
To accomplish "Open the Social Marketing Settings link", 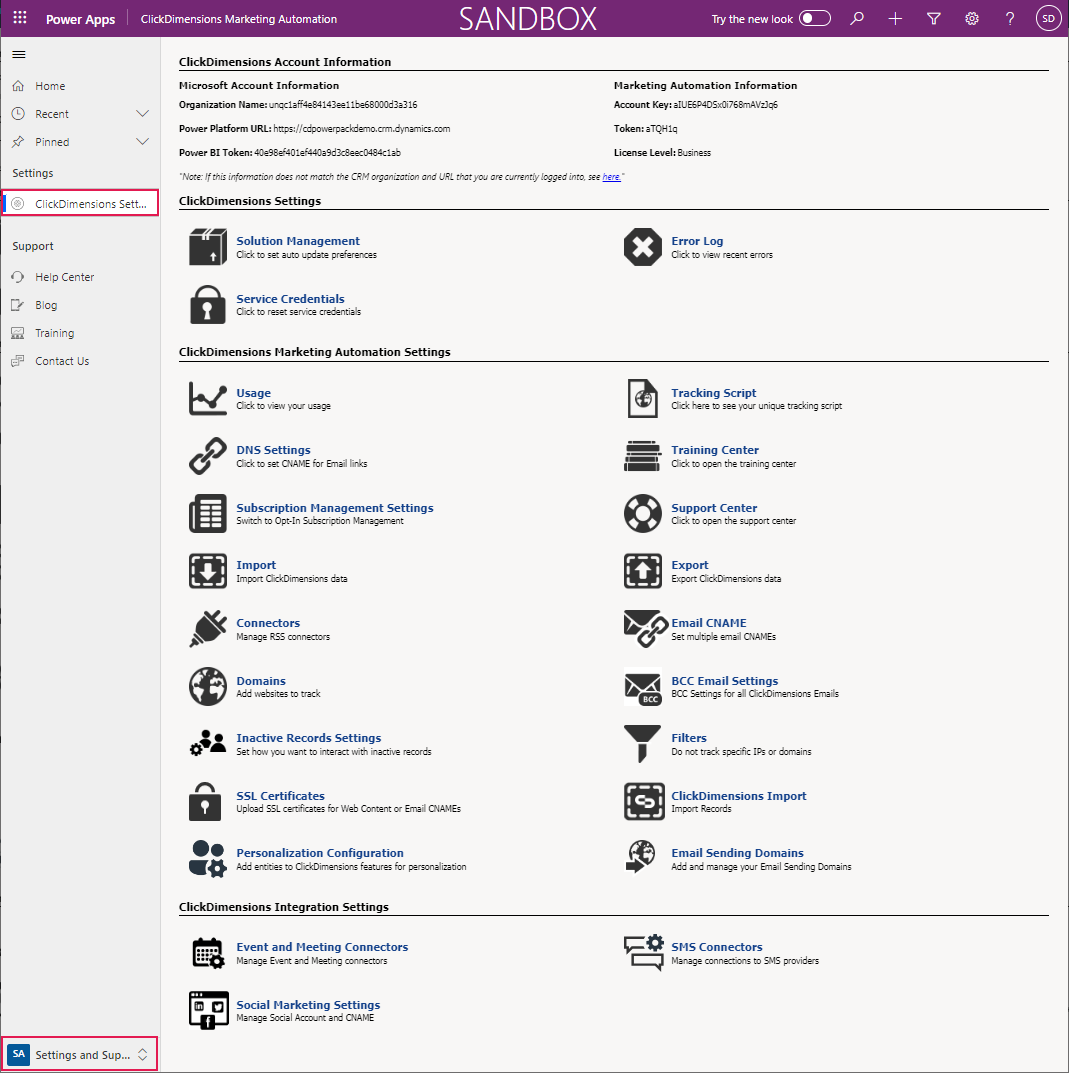I will click(308, 1005).
